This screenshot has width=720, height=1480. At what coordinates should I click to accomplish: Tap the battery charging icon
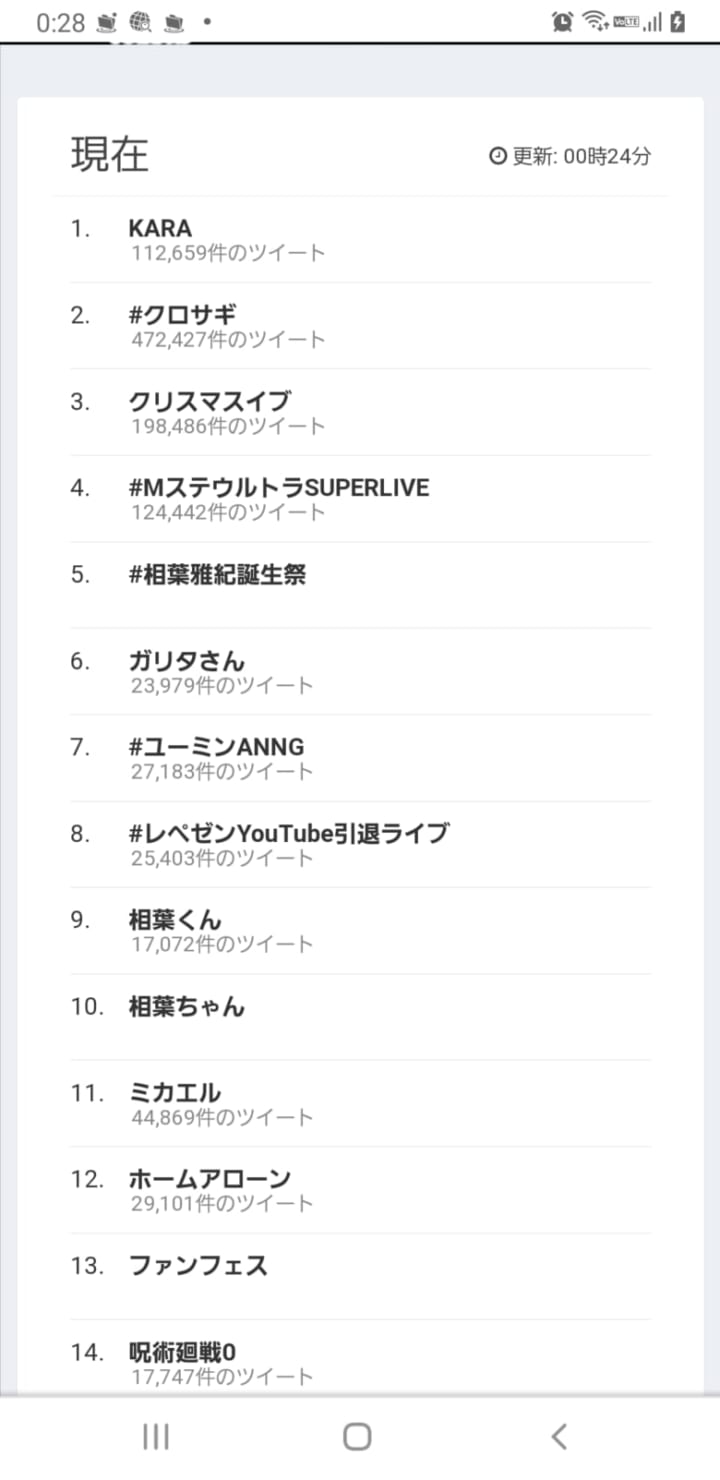tap(679, 22)
